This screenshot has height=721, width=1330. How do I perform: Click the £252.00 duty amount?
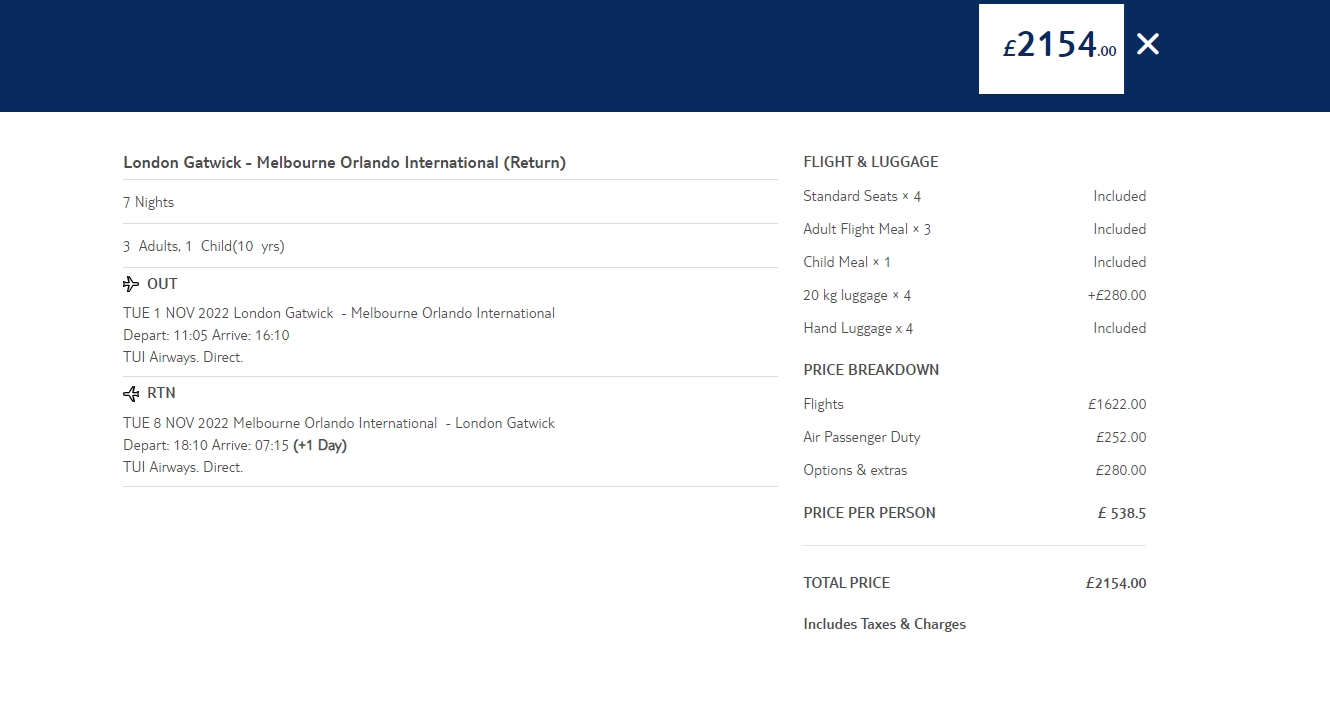1121,437
